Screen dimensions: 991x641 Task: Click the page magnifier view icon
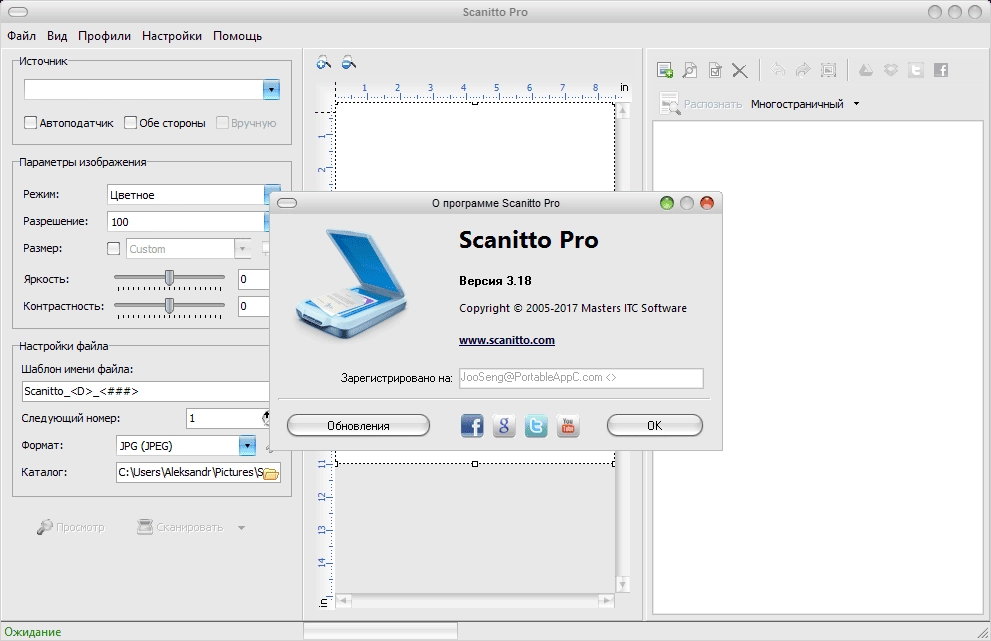690,70
